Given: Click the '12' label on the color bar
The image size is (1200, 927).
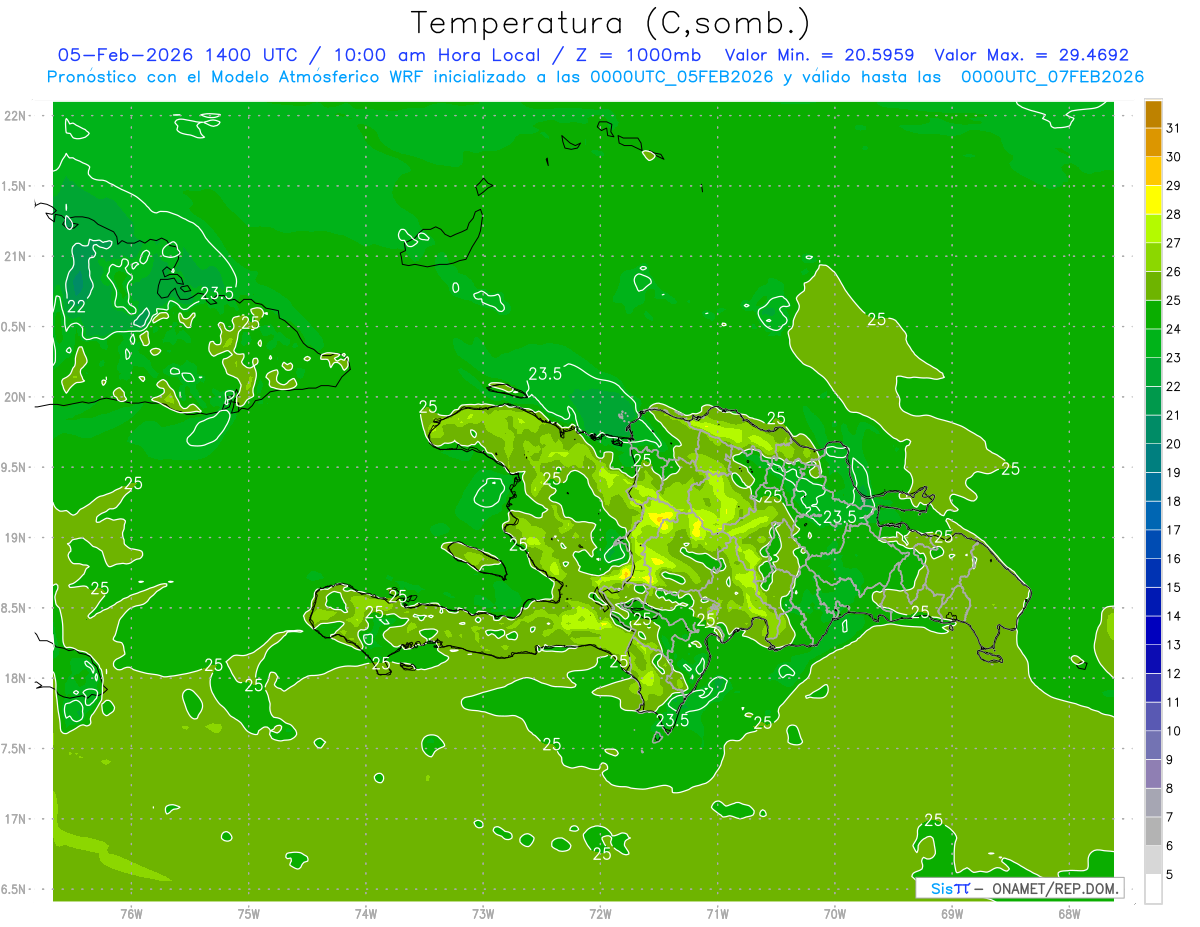Looking at the screenshot, I should (x=1174, y=673).
